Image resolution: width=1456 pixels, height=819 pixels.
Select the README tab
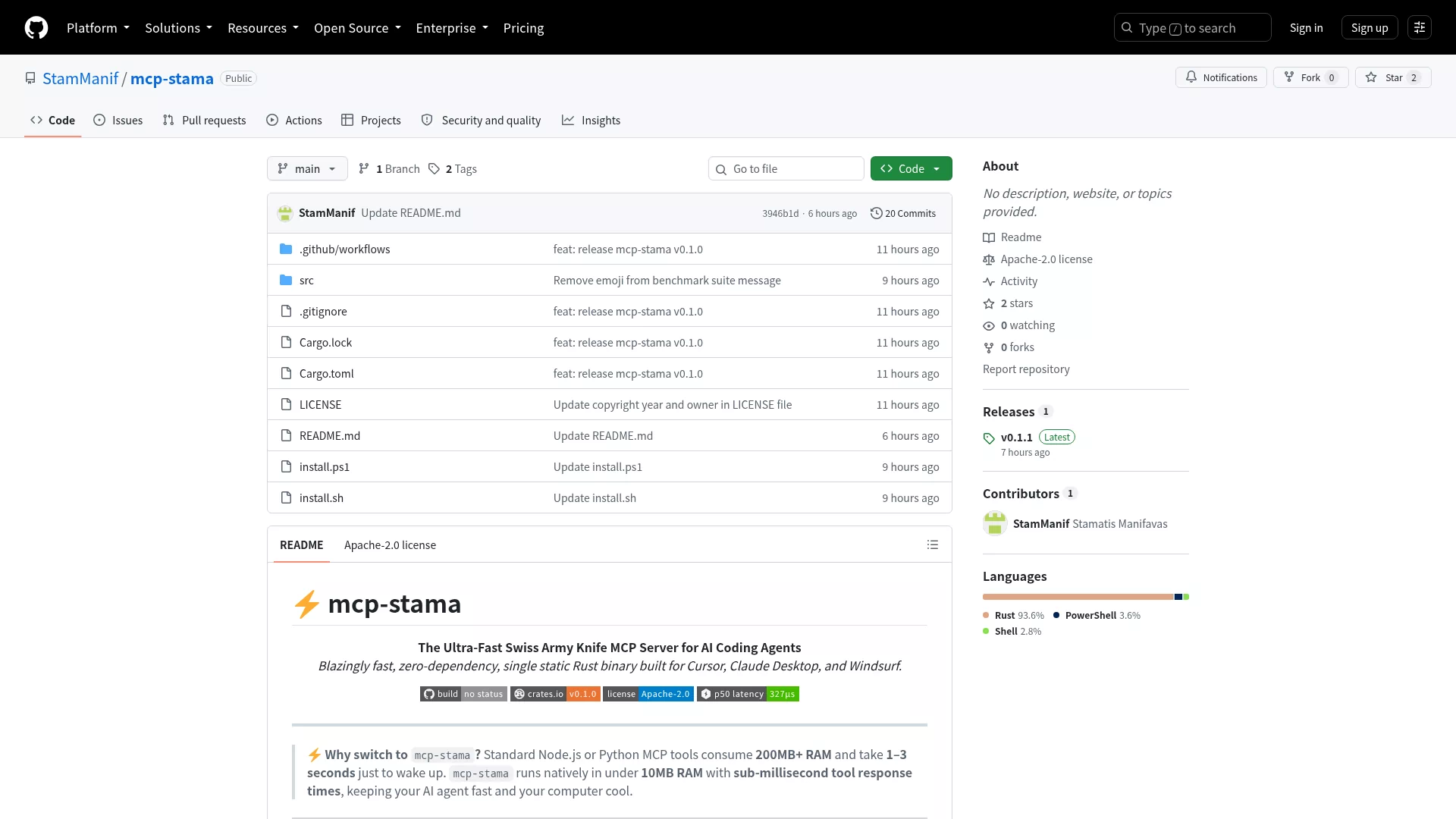point(301,544)
